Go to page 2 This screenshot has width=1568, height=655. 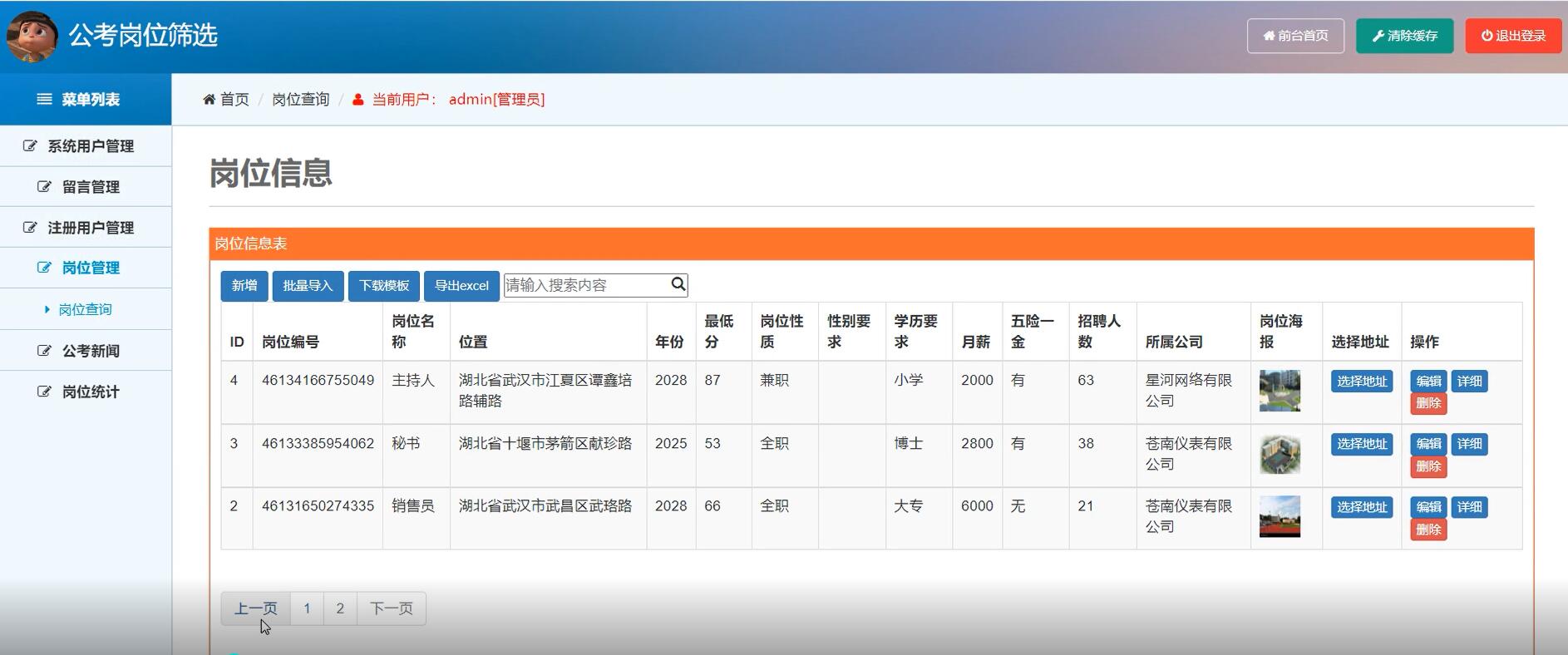340,608
